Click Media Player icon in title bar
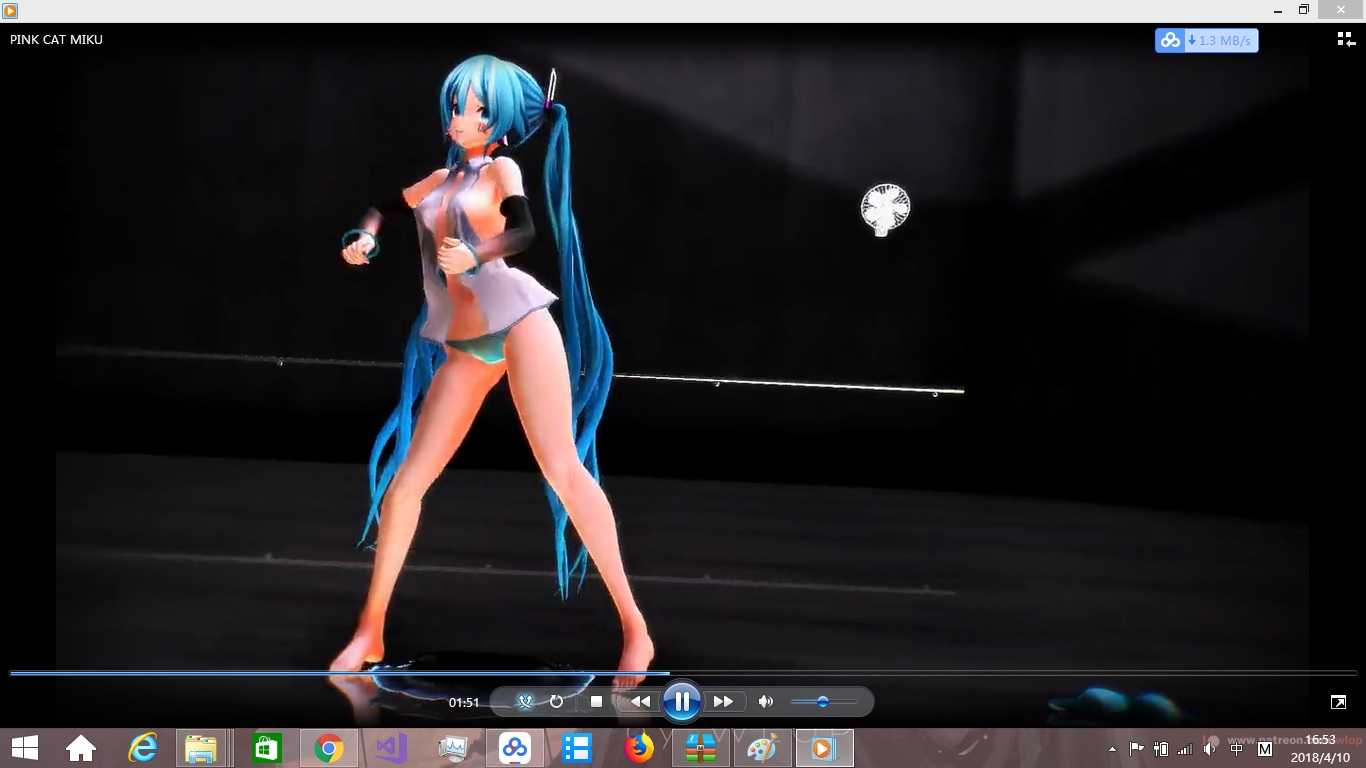Viewport: 1366px width, 768px height. 10,10
